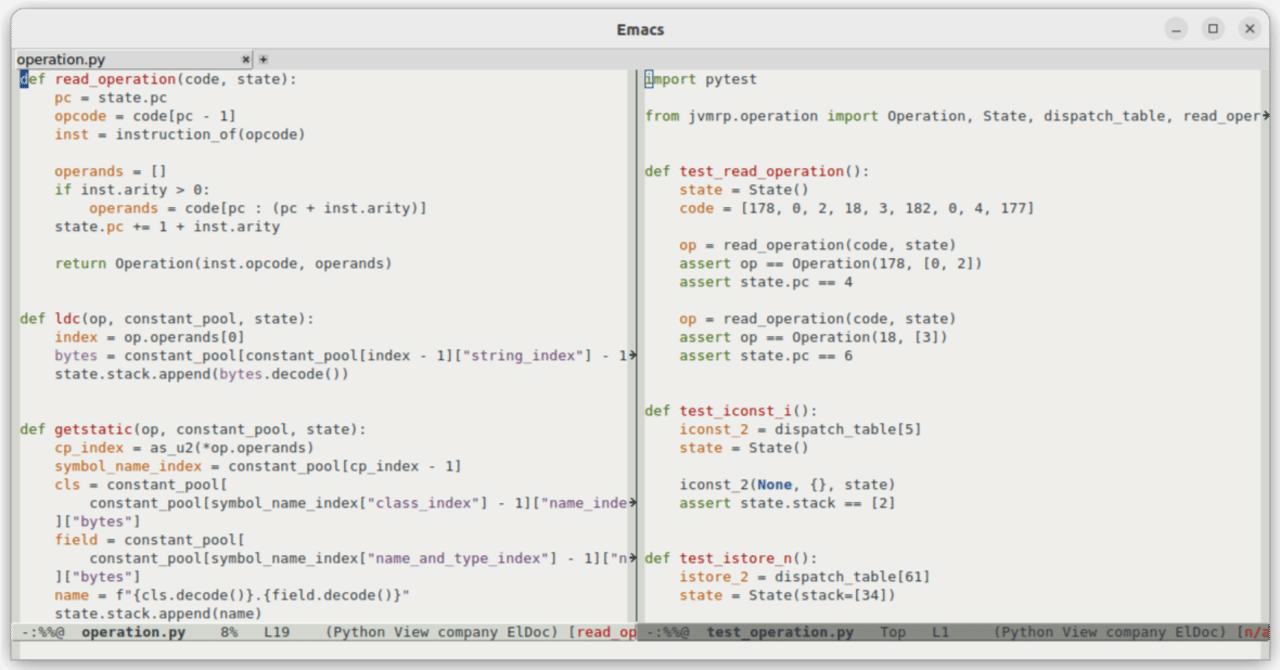Close the operation.py tab with its x
The image size is (1280, 670).
[245, 59]
